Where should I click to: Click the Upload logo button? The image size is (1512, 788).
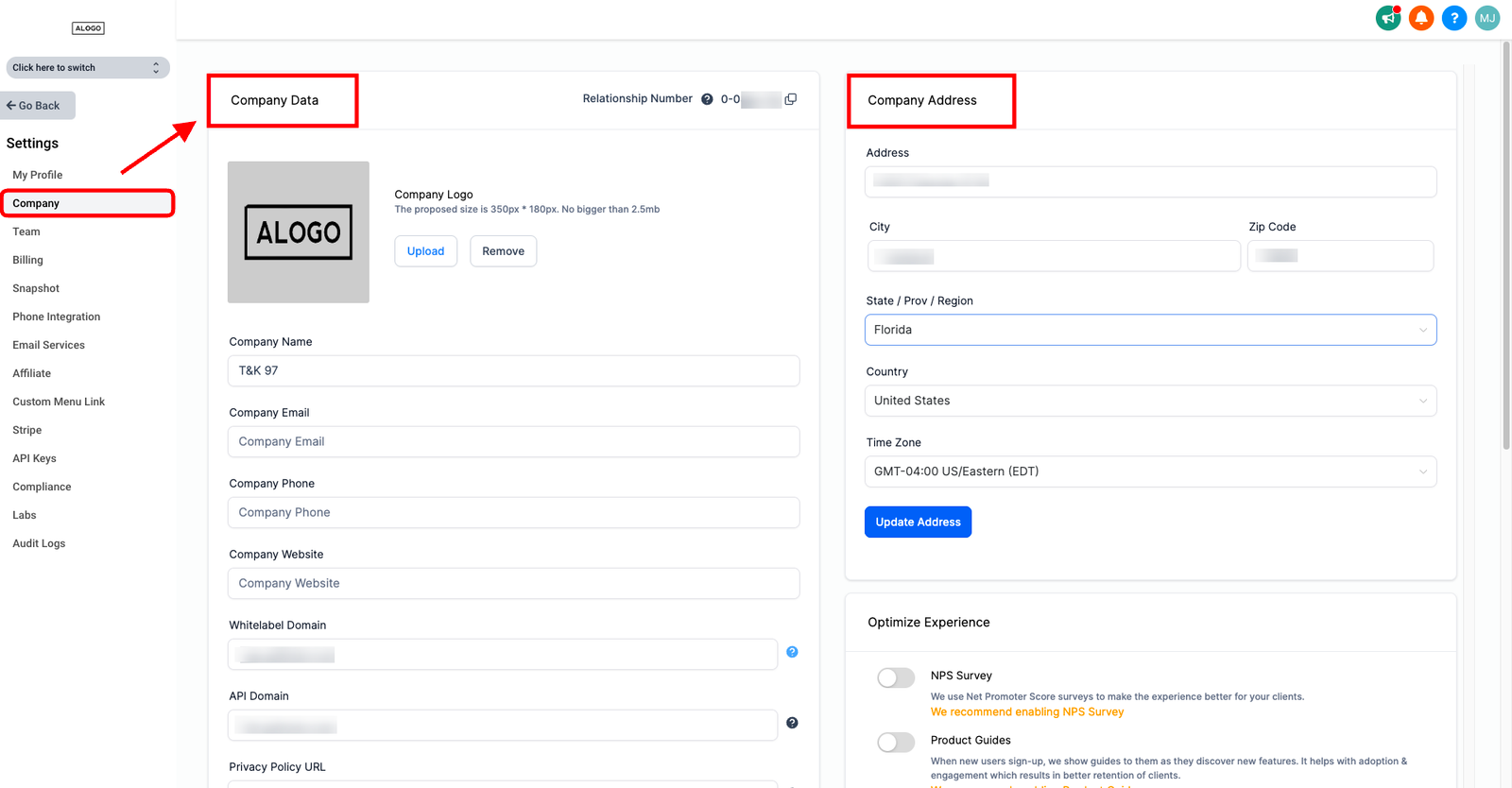tap(425, 251)
